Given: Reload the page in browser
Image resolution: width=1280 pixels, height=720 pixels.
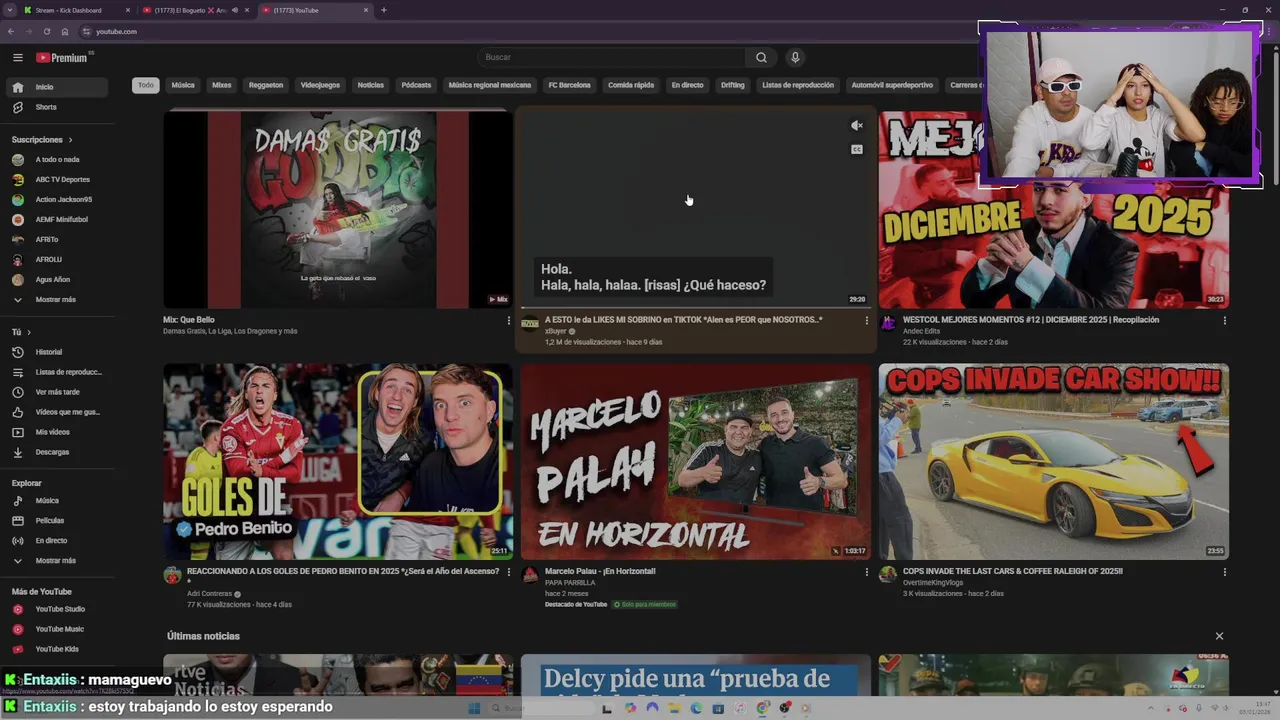Looking at the screenshot, I should [46, 32].
